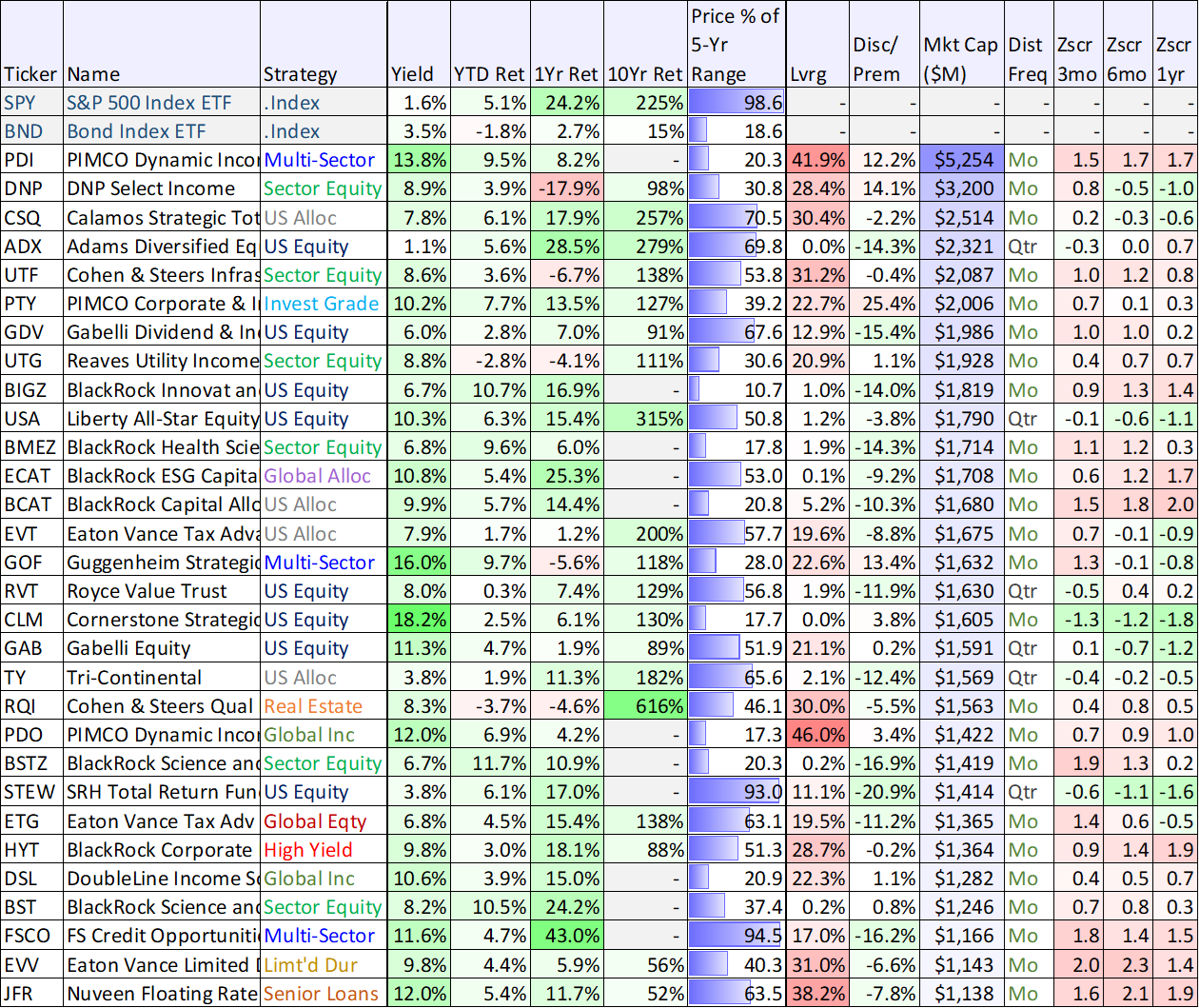Viewport: 1199px width, 1008px height.
Task: Click FSCO's 43.0% one-year return cell
Action: click(x=568, y=936)
